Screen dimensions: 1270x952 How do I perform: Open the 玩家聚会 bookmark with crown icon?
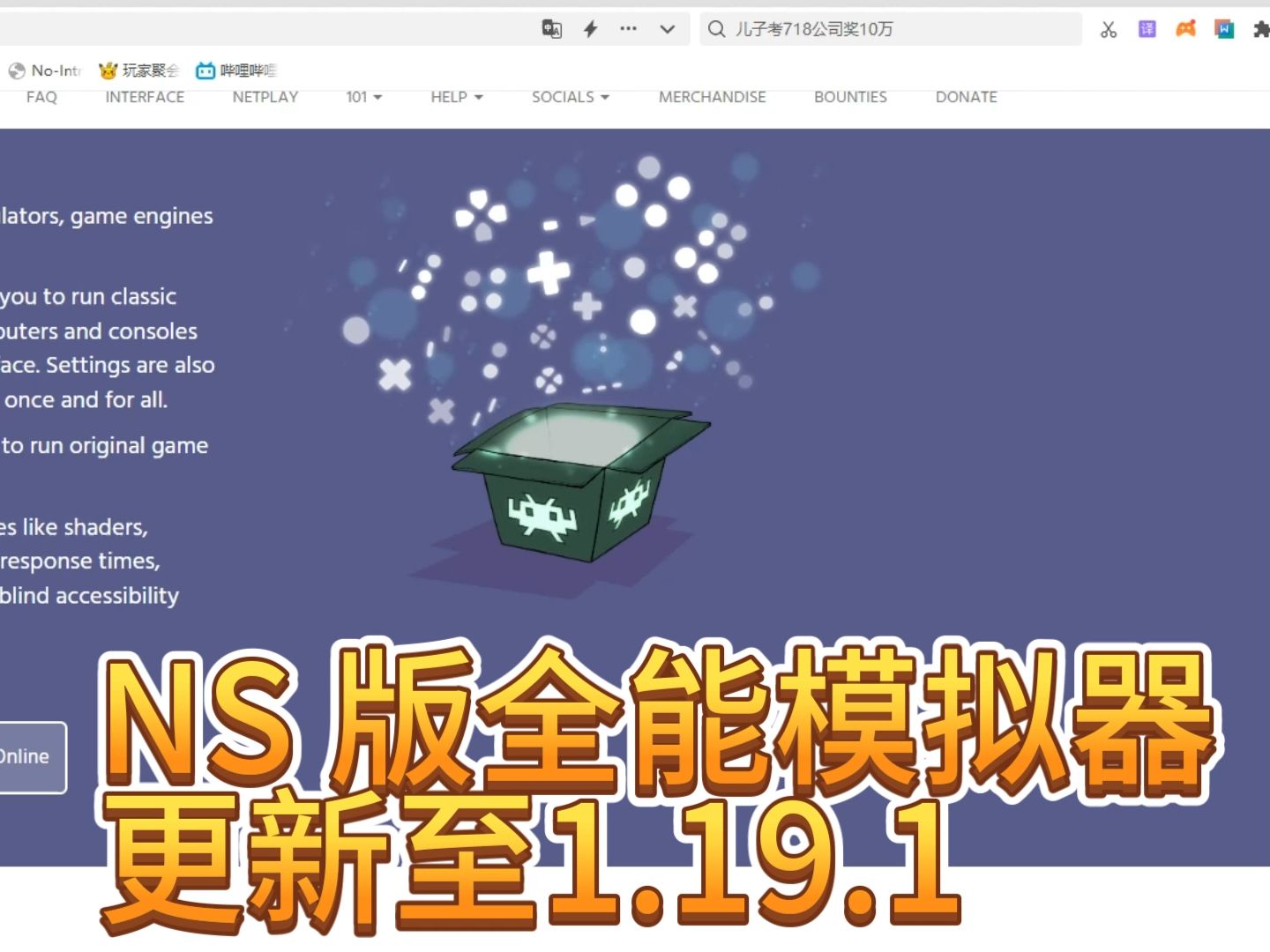[138, 71]
